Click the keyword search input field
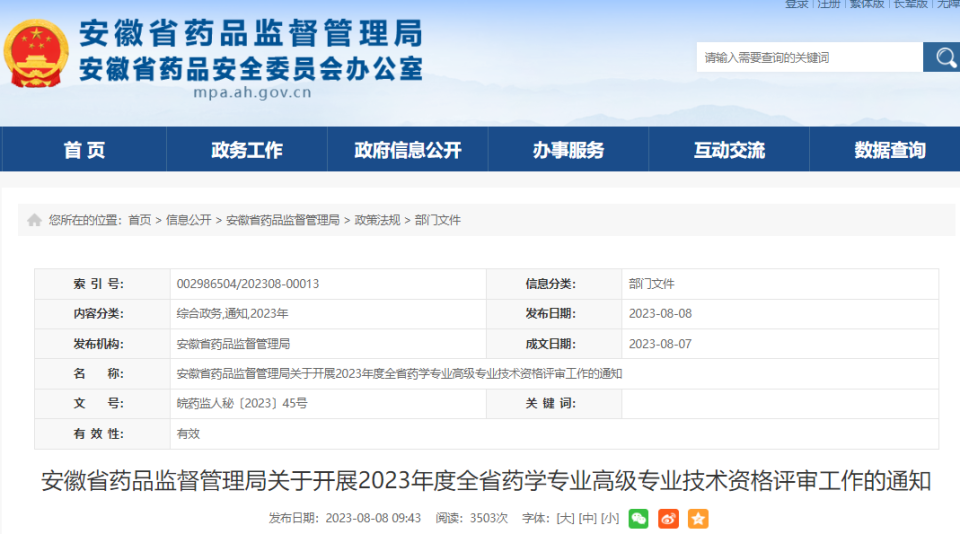The image size is (960, 534). pyautogui.click(x=809, y=58)
